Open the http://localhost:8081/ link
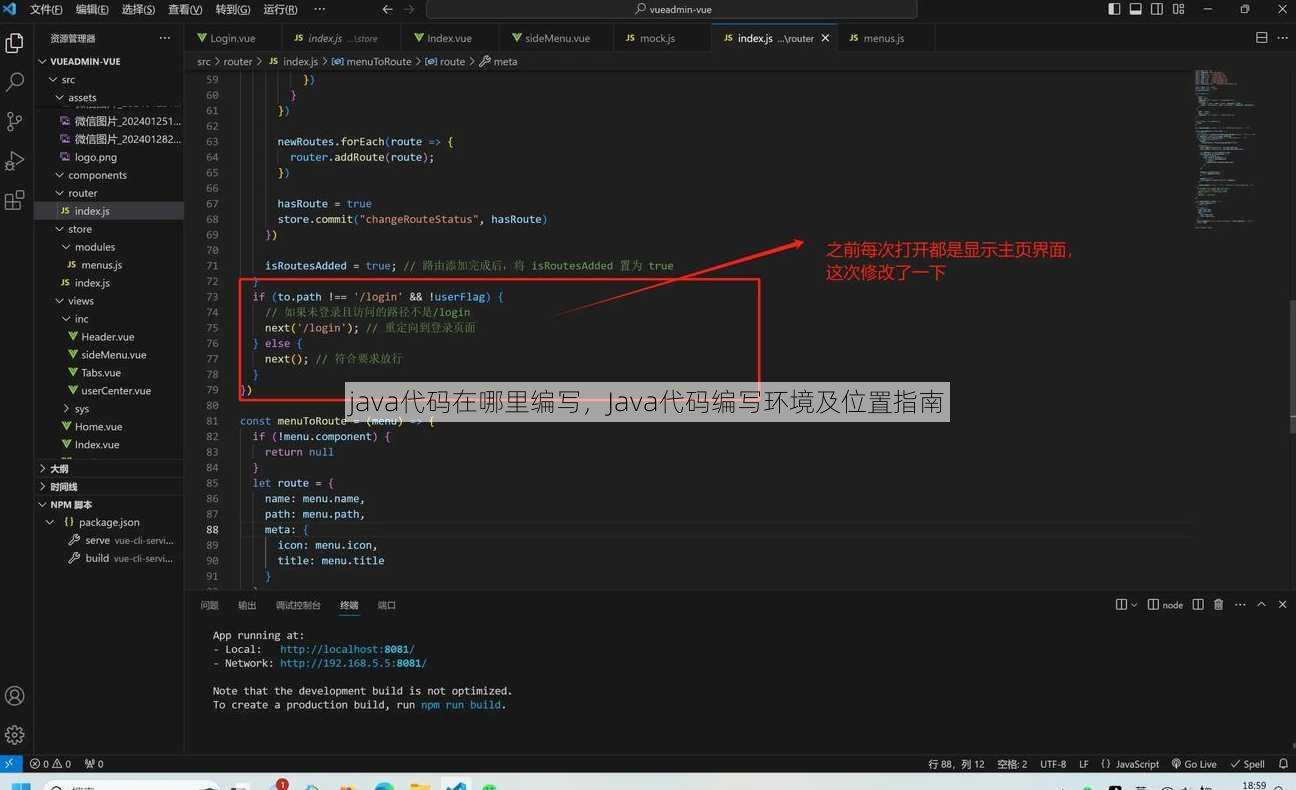Image resolution: width=1296 pixels, height=790 pixels. 347,649
